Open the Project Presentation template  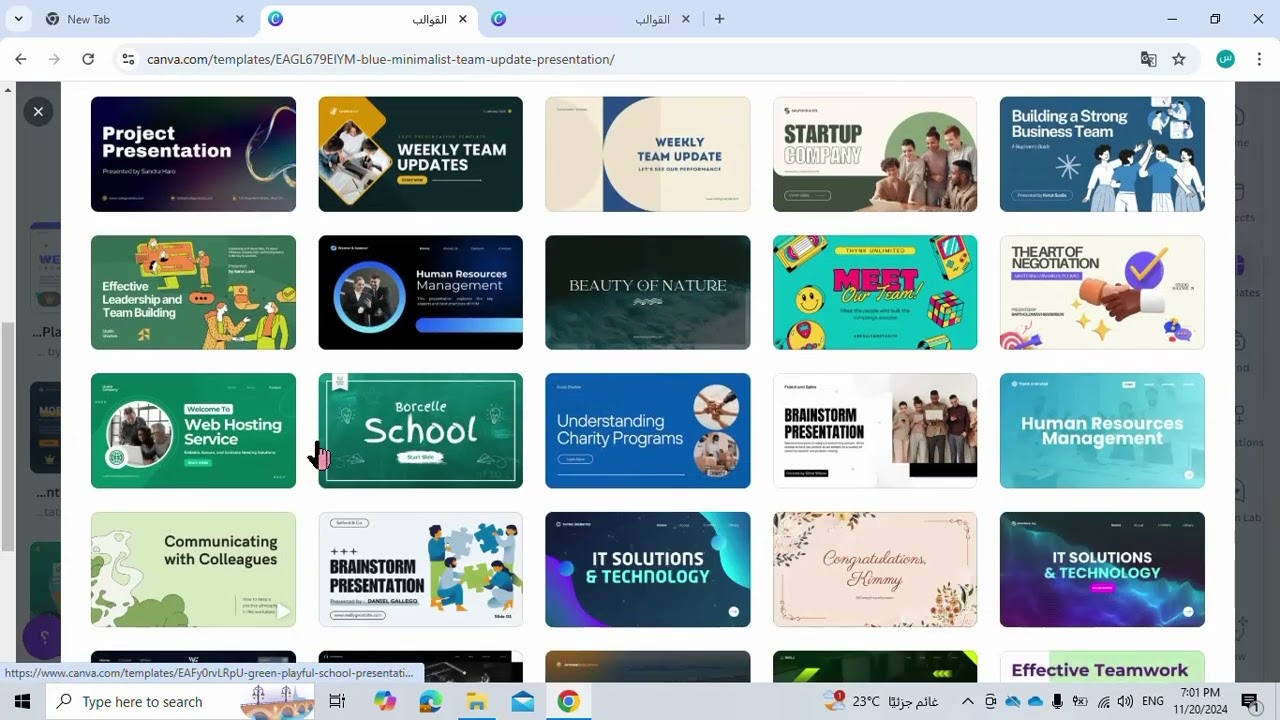[x=193, y=154]
